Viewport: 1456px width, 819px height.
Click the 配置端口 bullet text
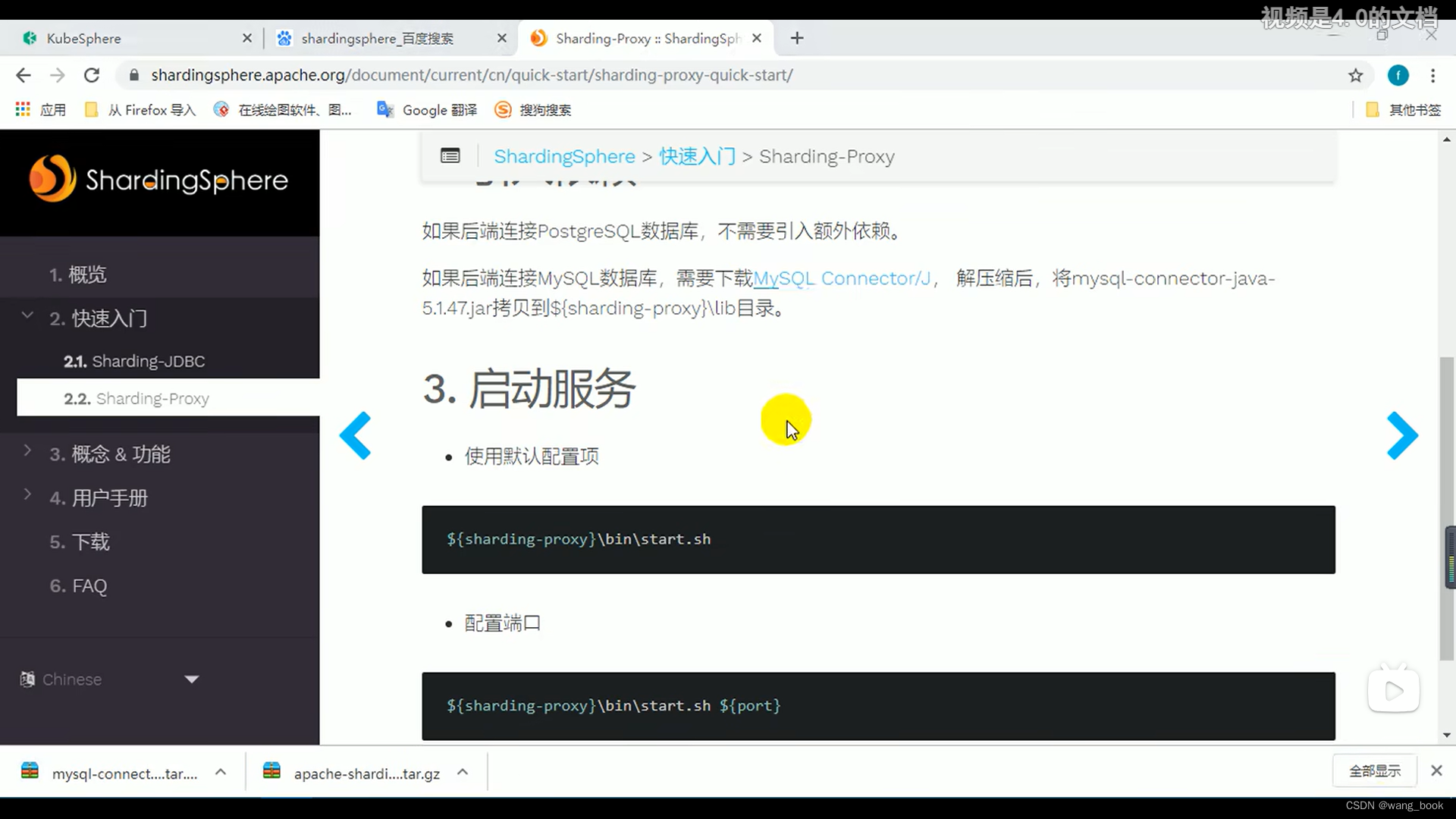point(502,623)
